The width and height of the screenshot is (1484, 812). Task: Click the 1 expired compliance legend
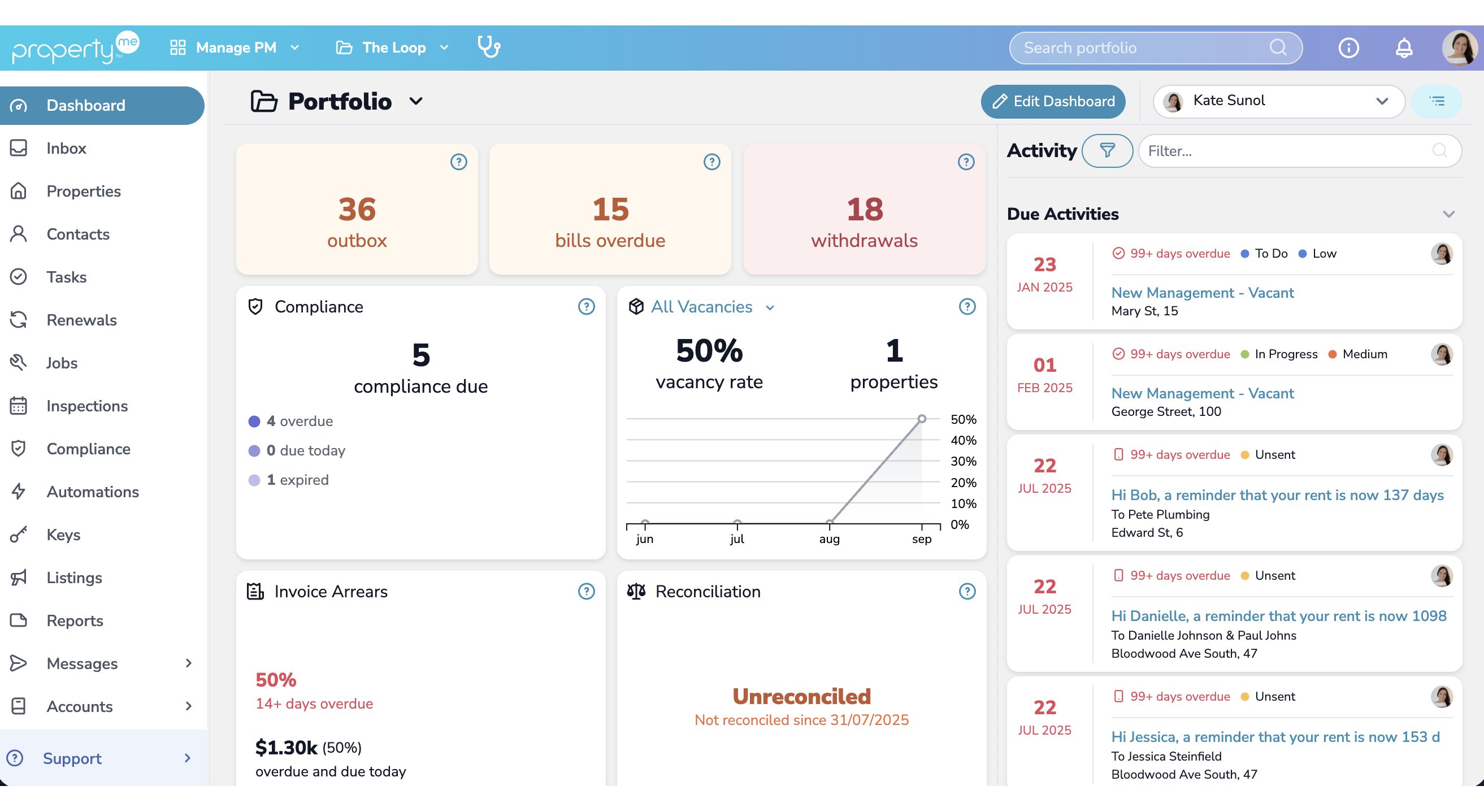coord(288,480)
